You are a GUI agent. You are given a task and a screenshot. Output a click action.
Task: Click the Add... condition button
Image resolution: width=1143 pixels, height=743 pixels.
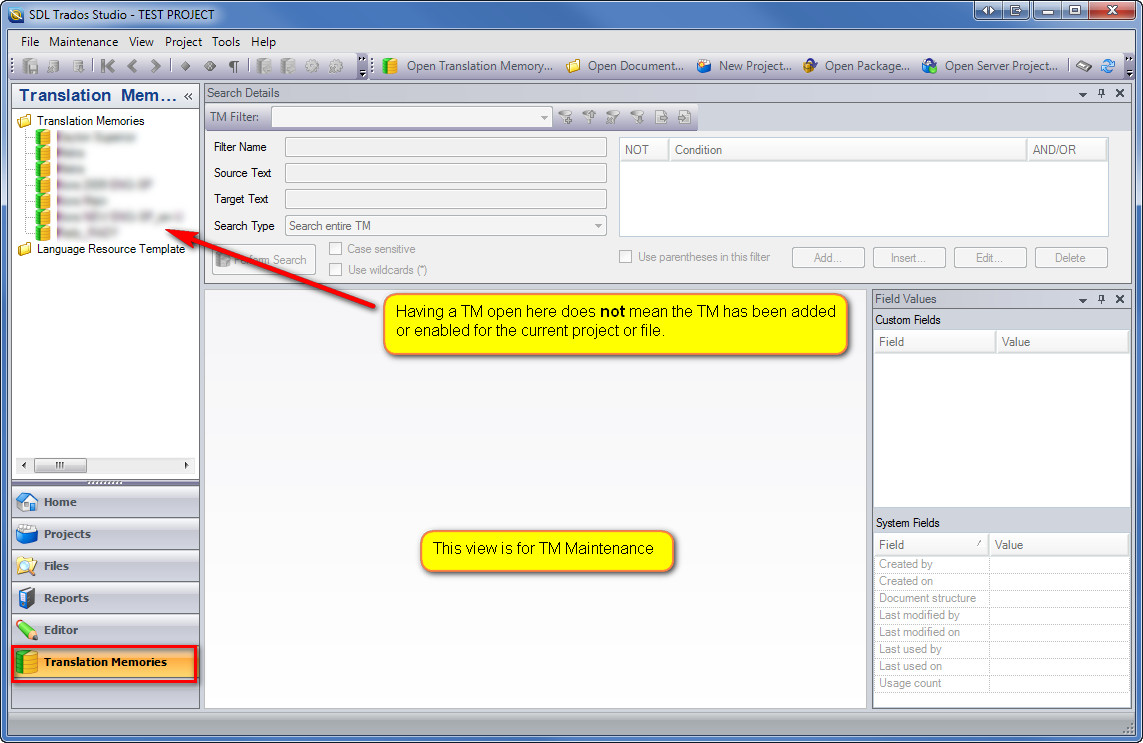click(x=828, y=258)
